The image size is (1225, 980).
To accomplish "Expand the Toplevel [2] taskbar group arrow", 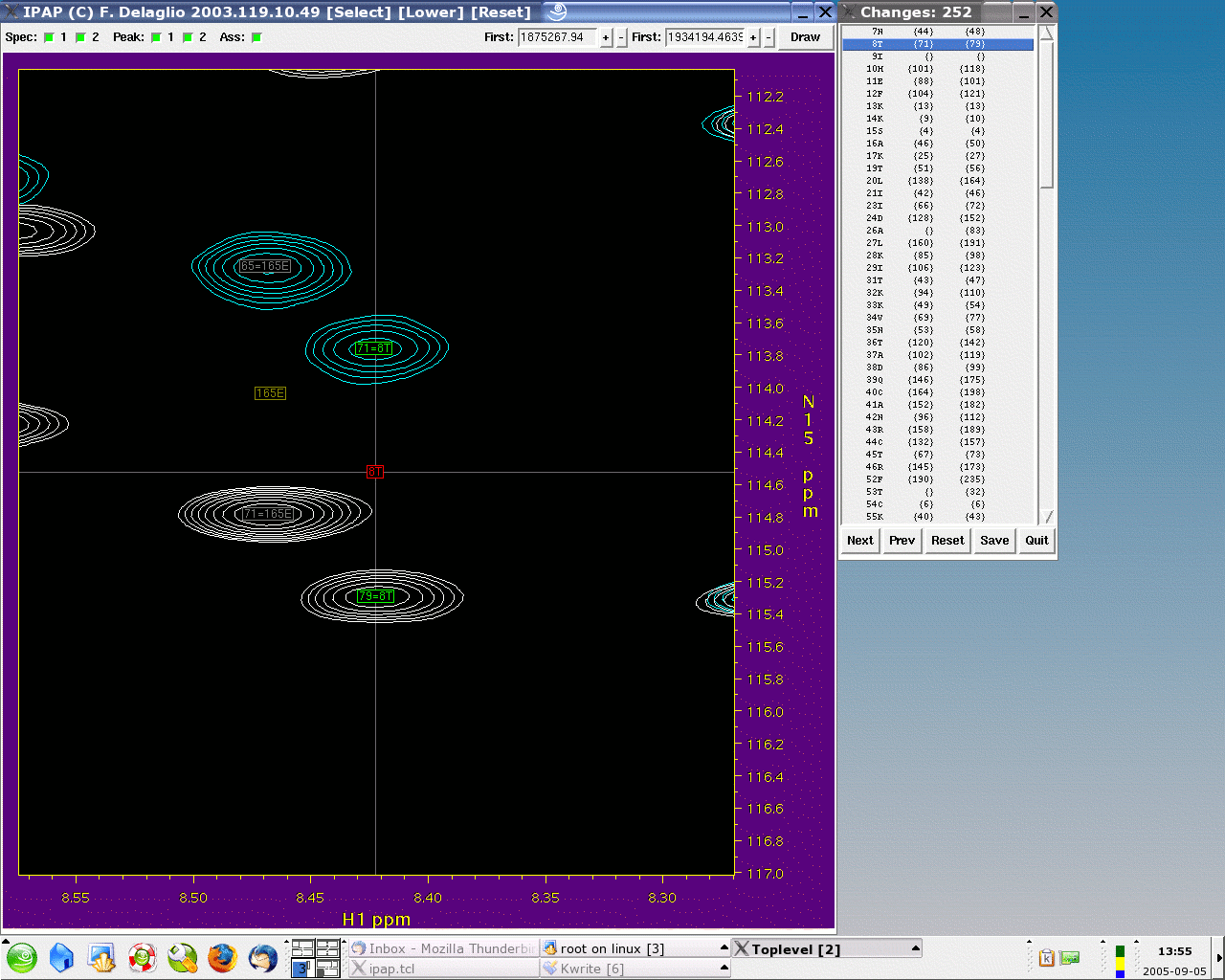I will [916, 948].
